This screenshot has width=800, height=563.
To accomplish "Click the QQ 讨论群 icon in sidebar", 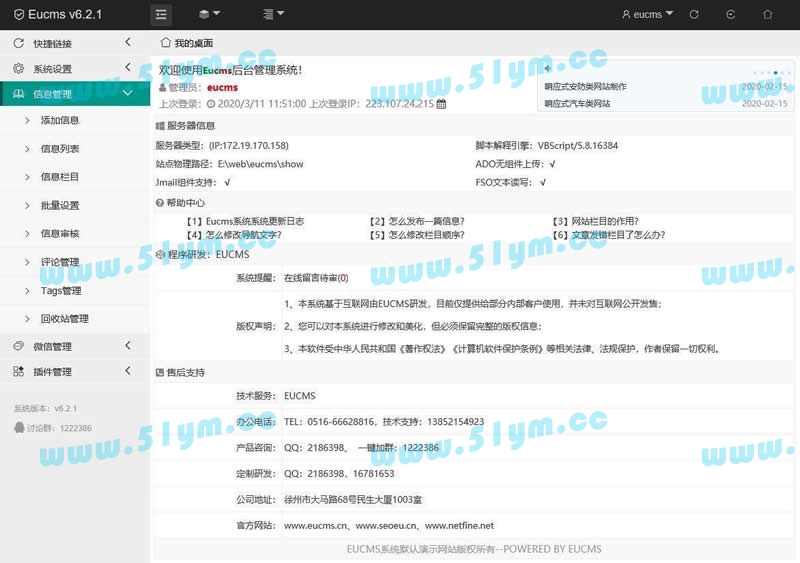I will (x=19, y=427).
